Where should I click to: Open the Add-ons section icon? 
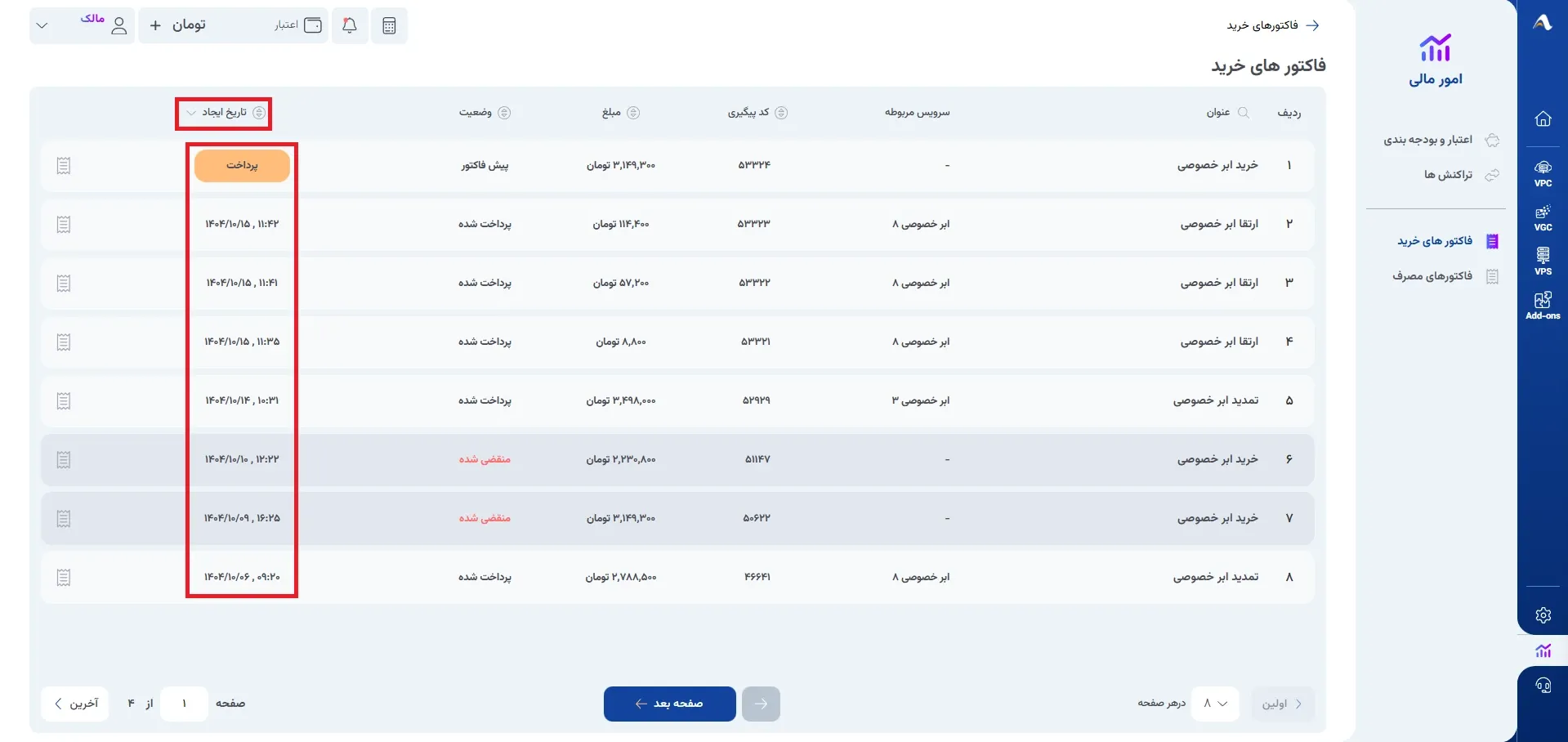click(1543, 306)
